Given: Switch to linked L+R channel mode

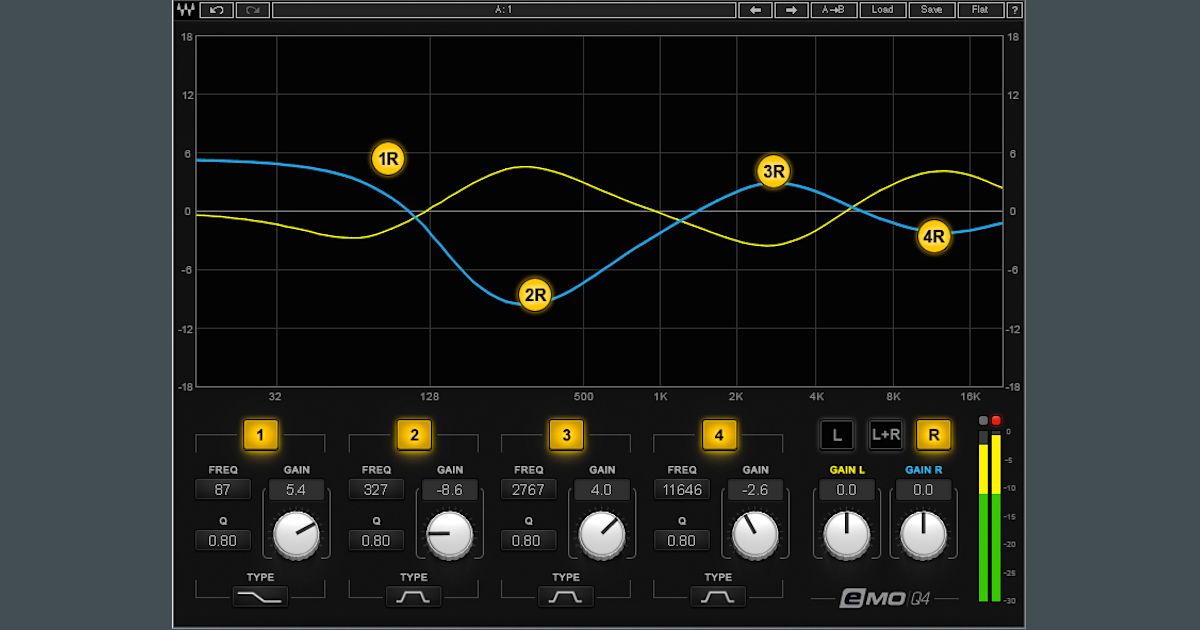Looking at the screenshot, I should (886, 434).
